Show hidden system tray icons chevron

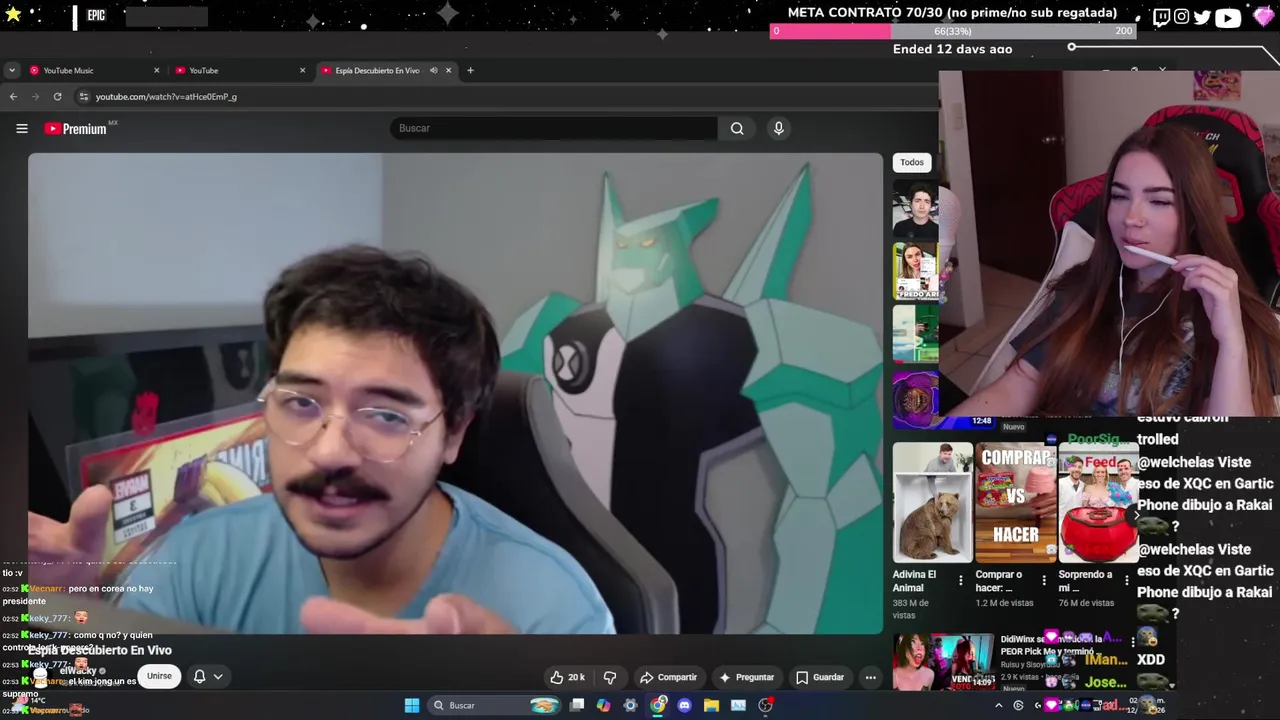tap(998, 705)
